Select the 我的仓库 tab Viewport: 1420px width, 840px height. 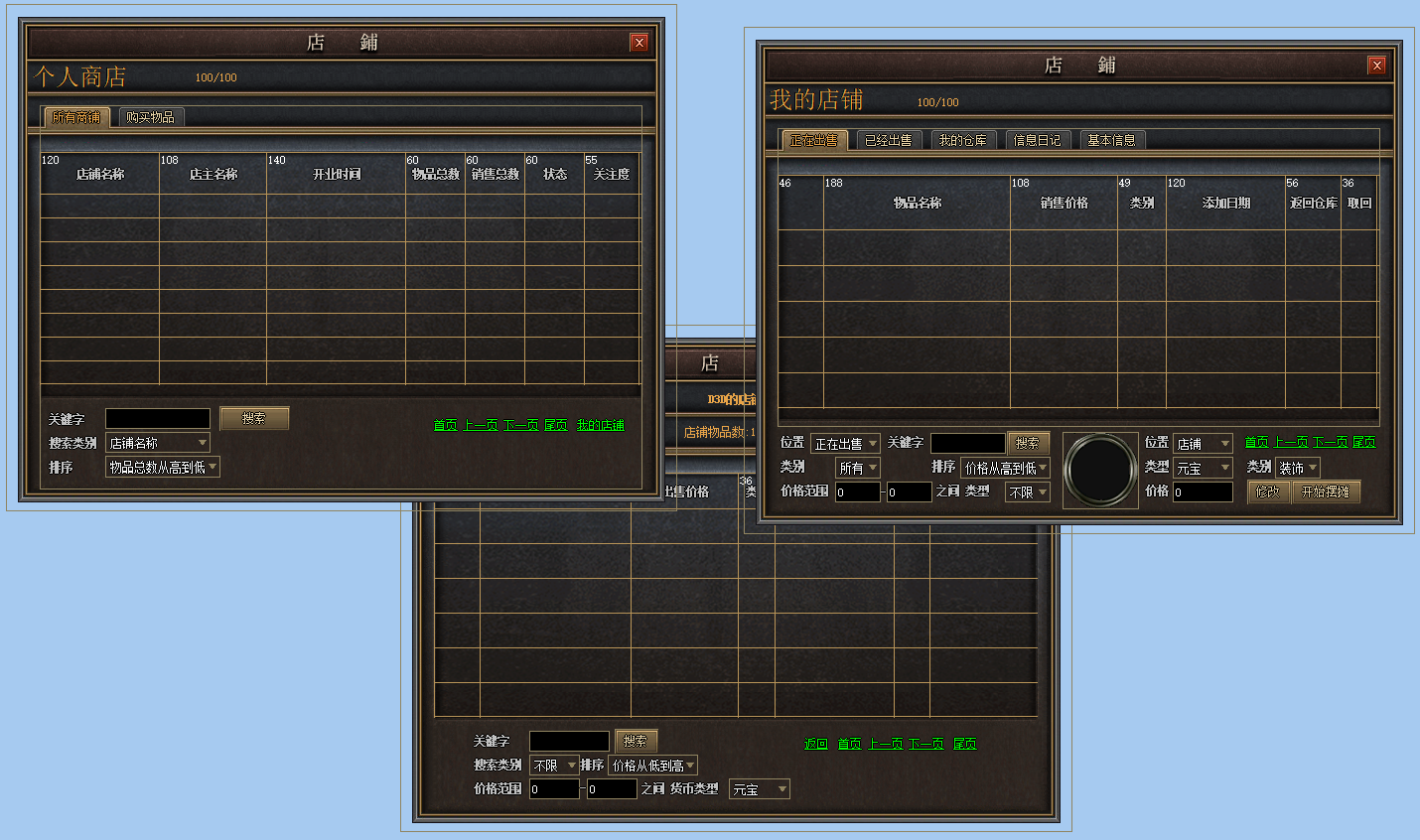(x=962, y=140)
